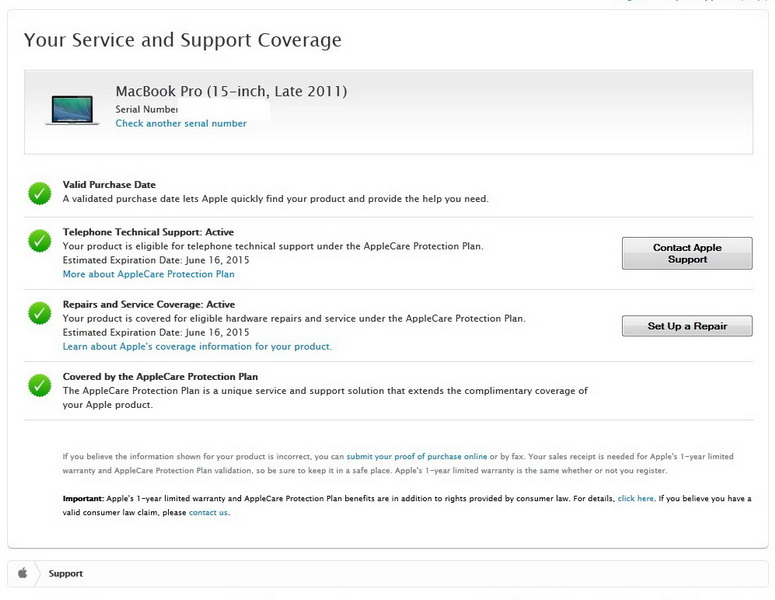Screen dimensions: 775x600
Task: Open the Check another serial number link
Action: coord(181,124)
